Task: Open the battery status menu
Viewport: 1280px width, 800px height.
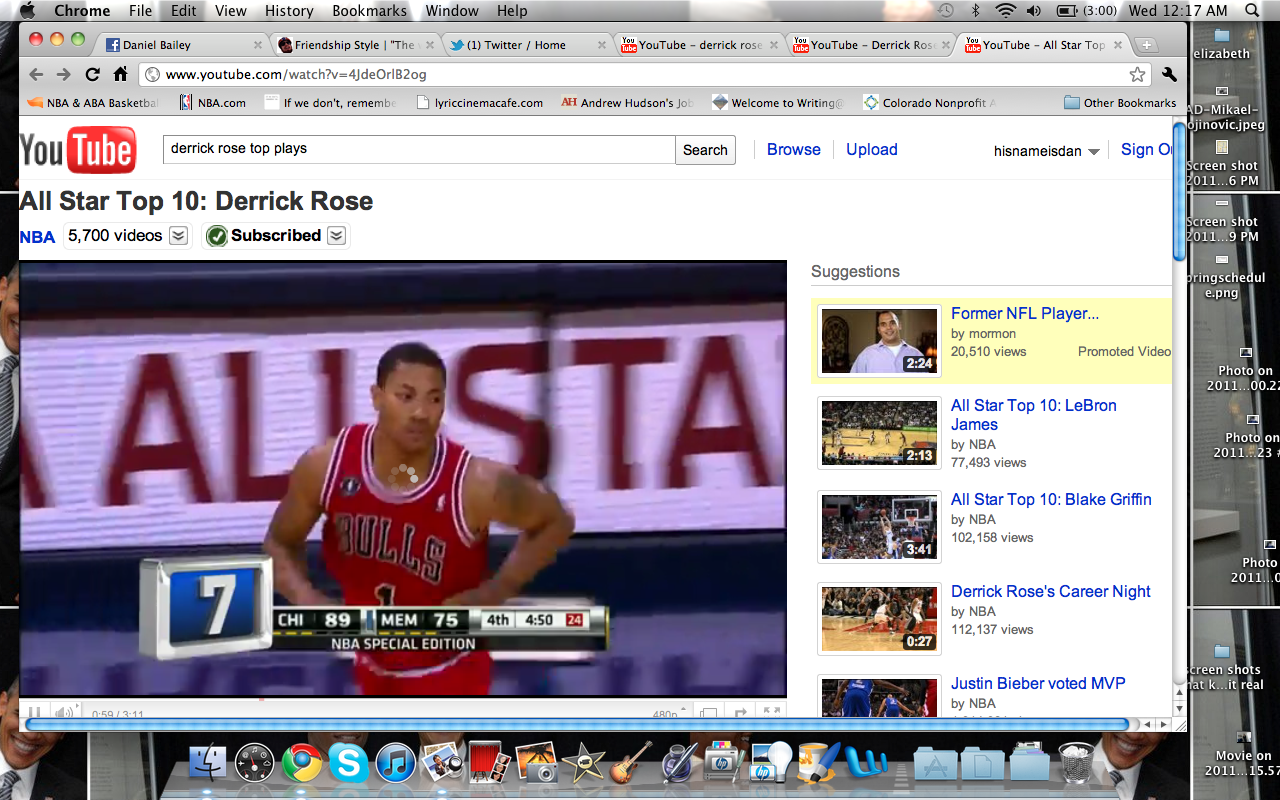Action: pyautogui.click(x=1088, y=11)
